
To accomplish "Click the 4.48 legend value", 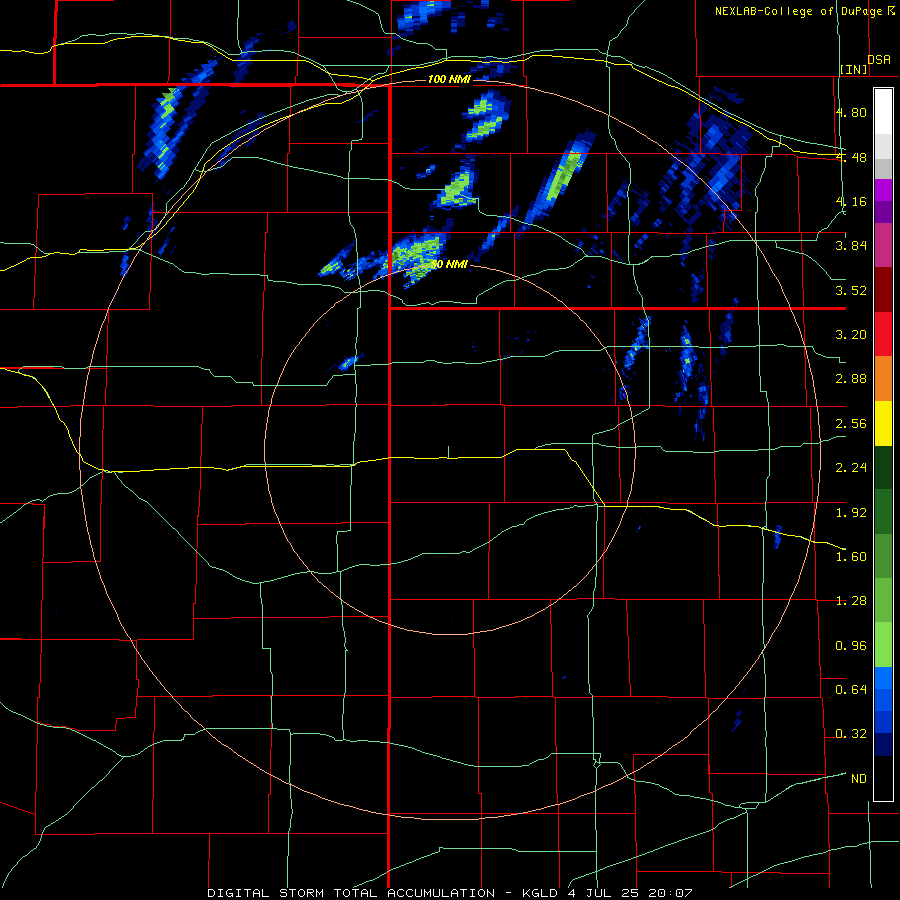I will click(851, 157).
